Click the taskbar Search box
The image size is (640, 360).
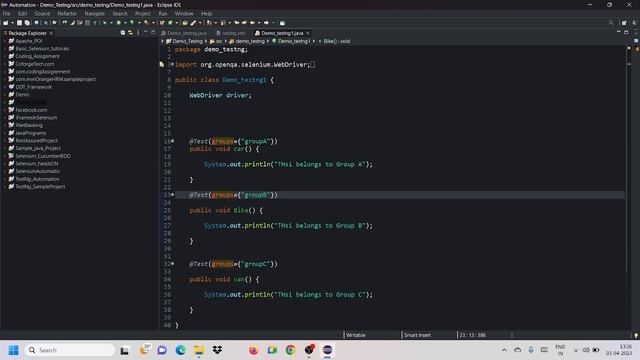click(70, 350)
